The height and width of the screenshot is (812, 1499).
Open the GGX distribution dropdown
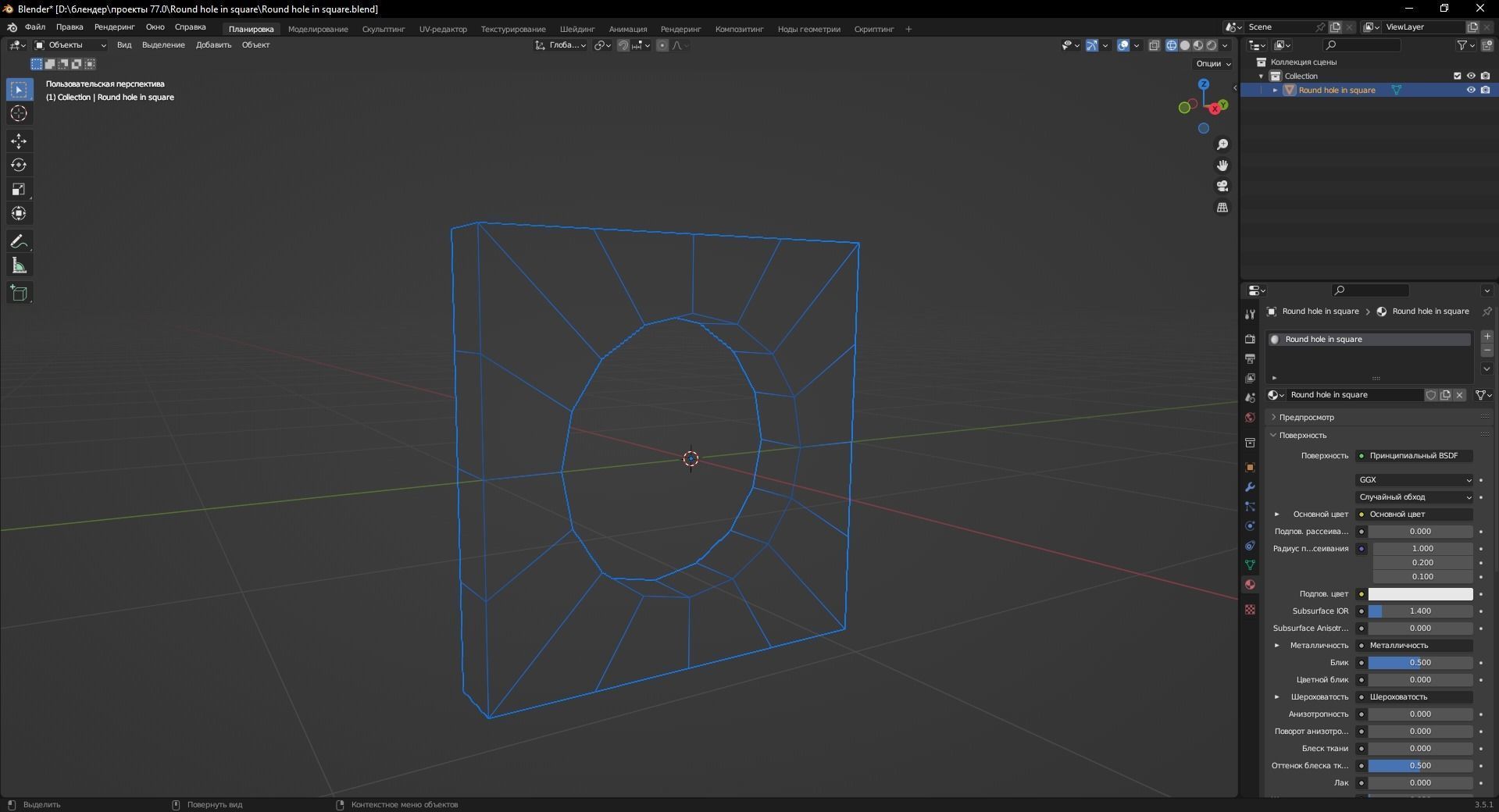click(1414, 480)
